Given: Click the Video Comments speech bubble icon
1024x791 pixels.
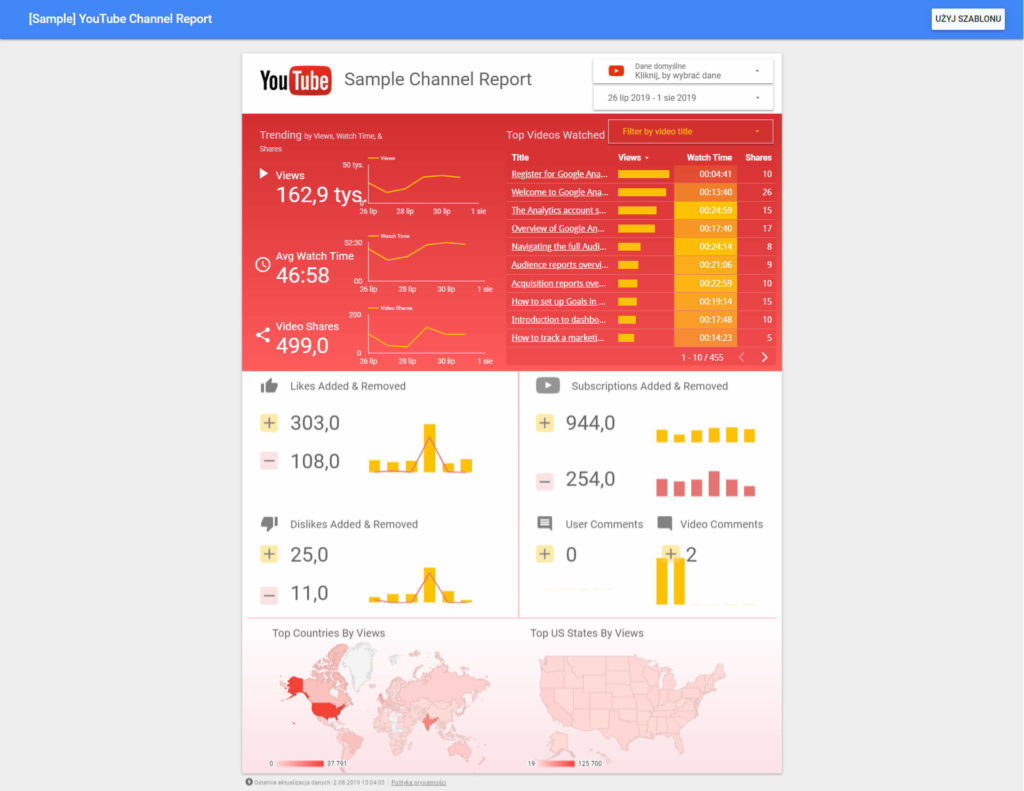Looking at the screenshot, I should (x=665, y=524).
